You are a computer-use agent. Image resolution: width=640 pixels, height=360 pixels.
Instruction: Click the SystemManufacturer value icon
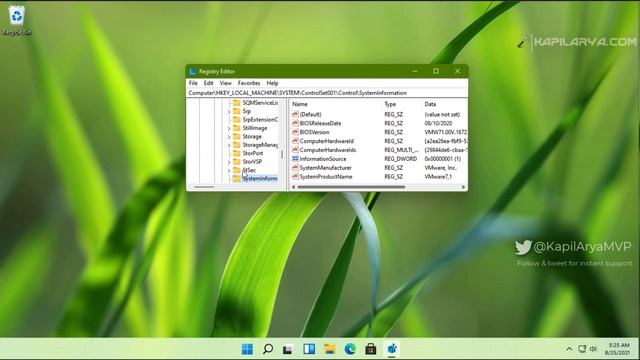coord(295,168)
